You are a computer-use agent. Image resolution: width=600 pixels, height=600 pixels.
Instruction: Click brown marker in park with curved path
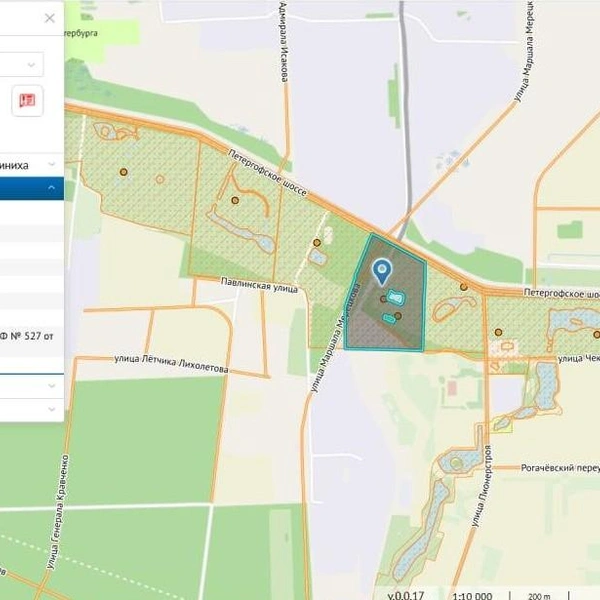(235, 200)
